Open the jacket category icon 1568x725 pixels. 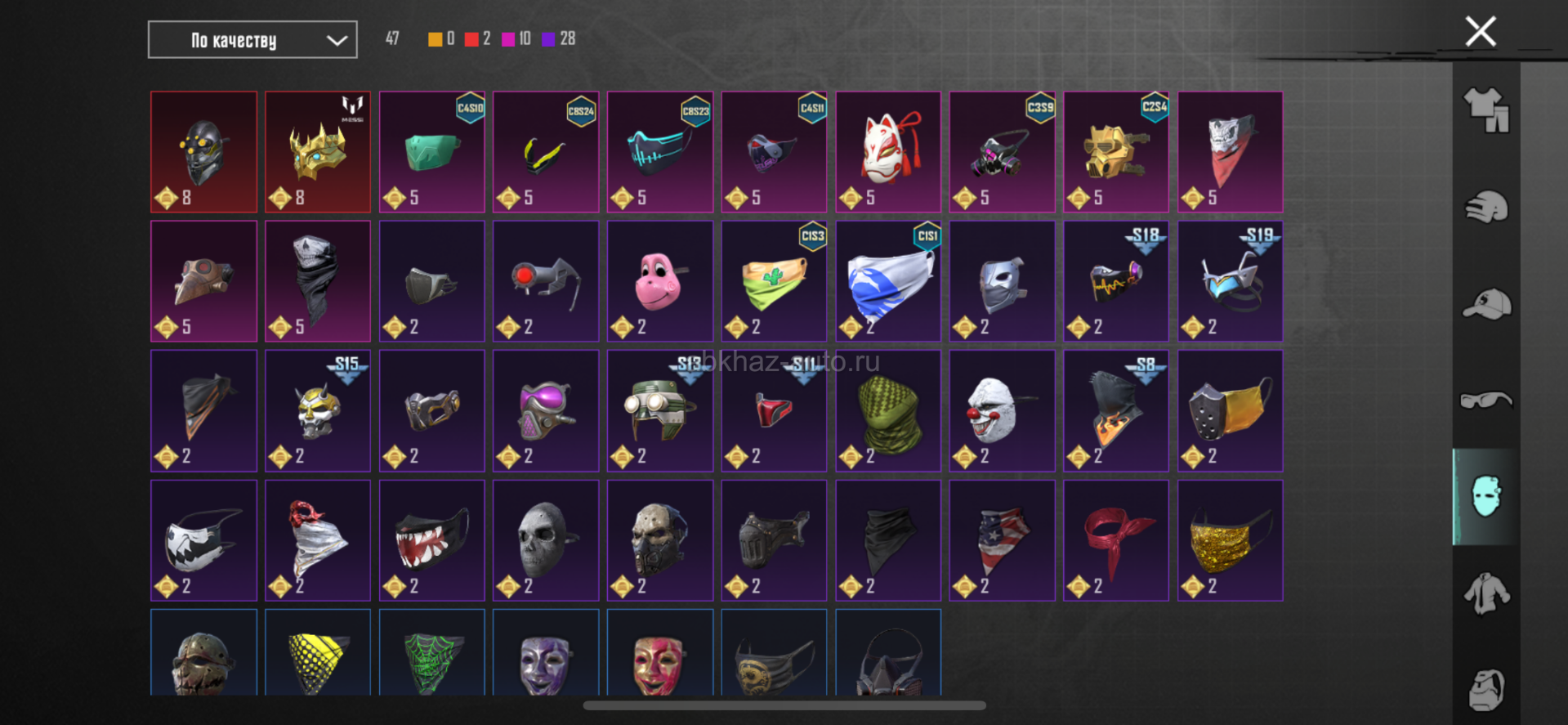click(1486, 593)
